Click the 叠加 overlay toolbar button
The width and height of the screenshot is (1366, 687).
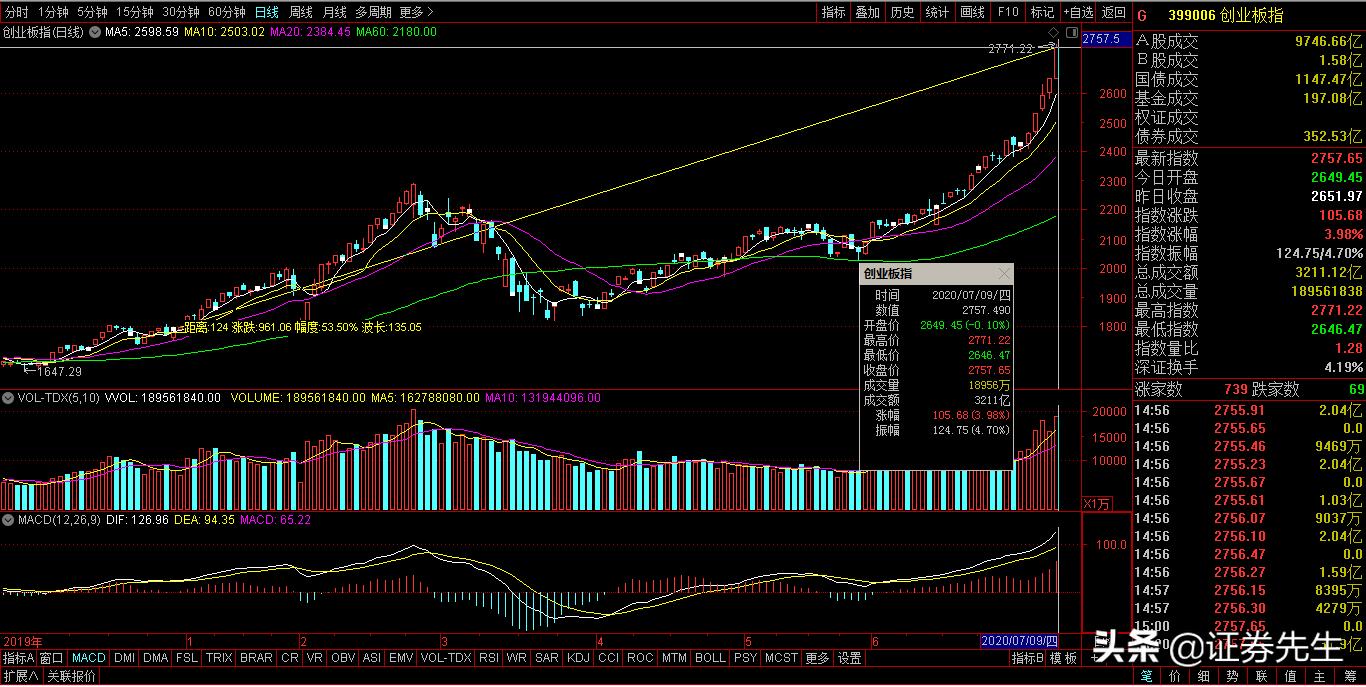pos(867,12)
